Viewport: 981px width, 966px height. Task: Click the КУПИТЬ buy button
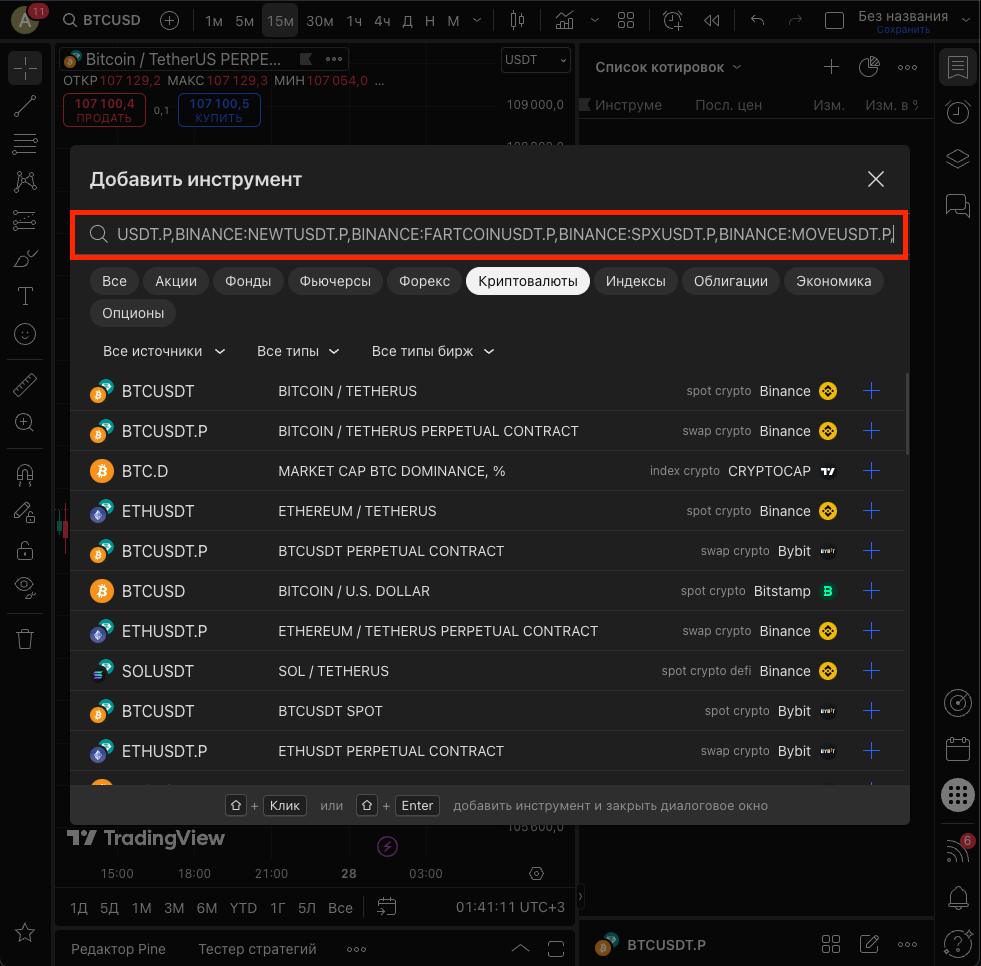click(219, 110)
